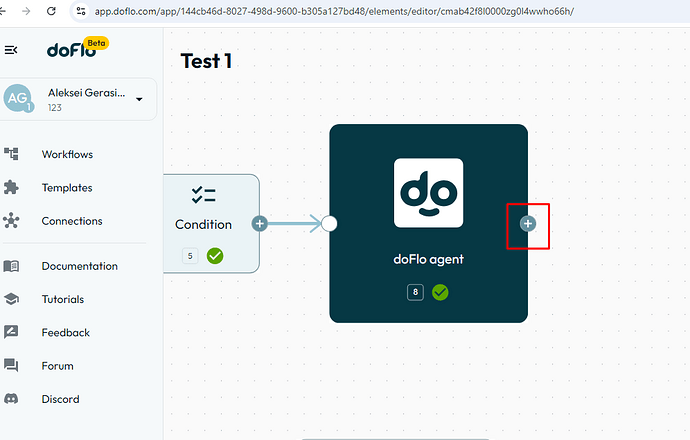690x440 pixels.
Task: Add step via doFlo agent plus button
Action: 528,224
